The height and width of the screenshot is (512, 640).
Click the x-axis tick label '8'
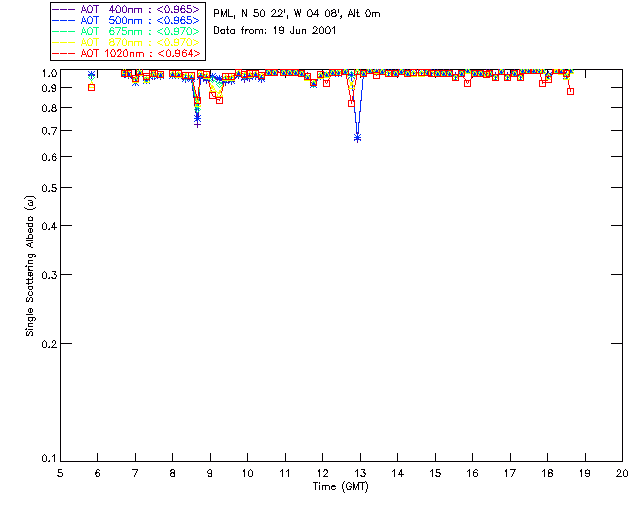pos(173,474)
